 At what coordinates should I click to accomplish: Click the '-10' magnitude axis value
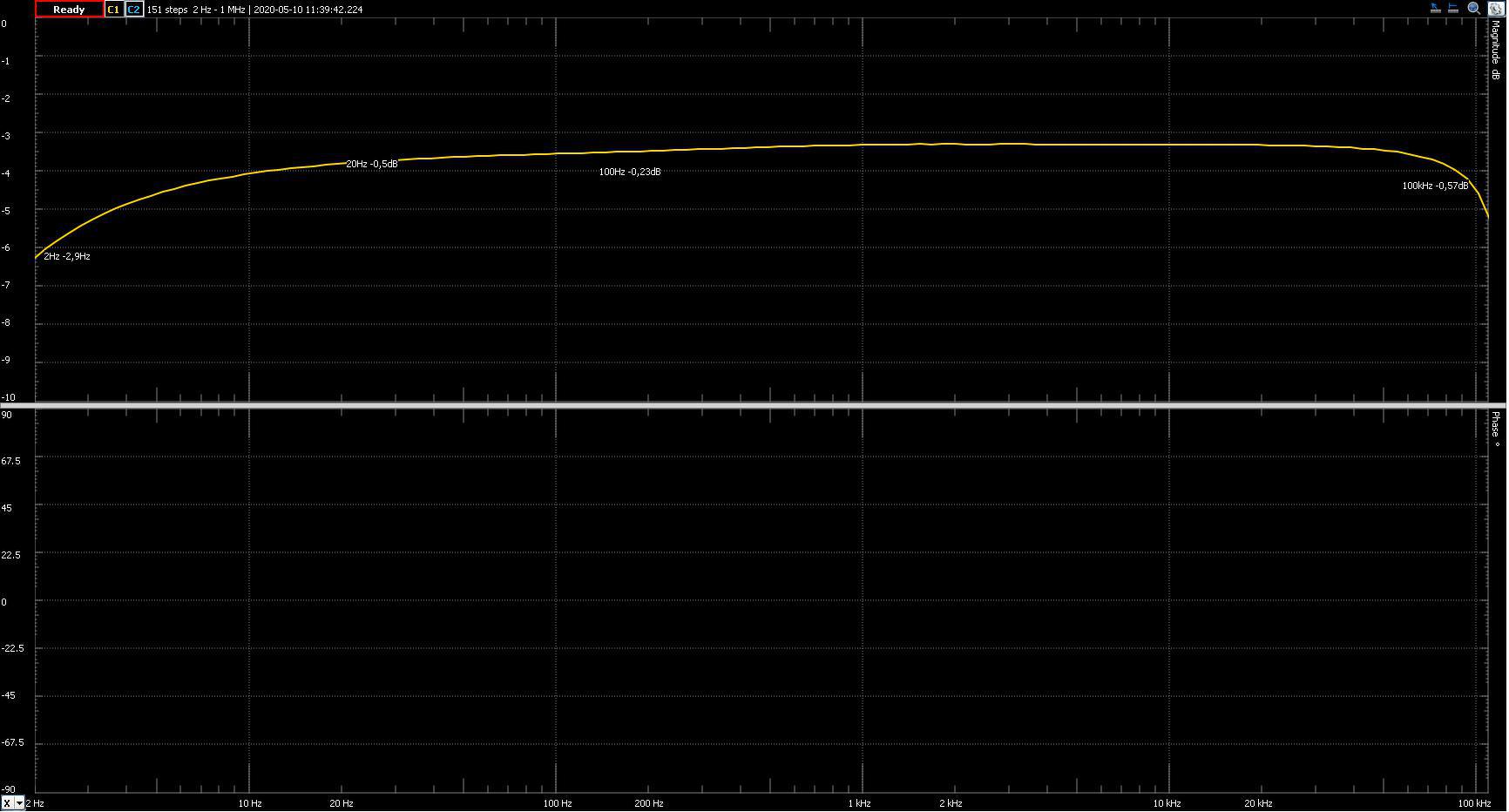pos(8,398)
